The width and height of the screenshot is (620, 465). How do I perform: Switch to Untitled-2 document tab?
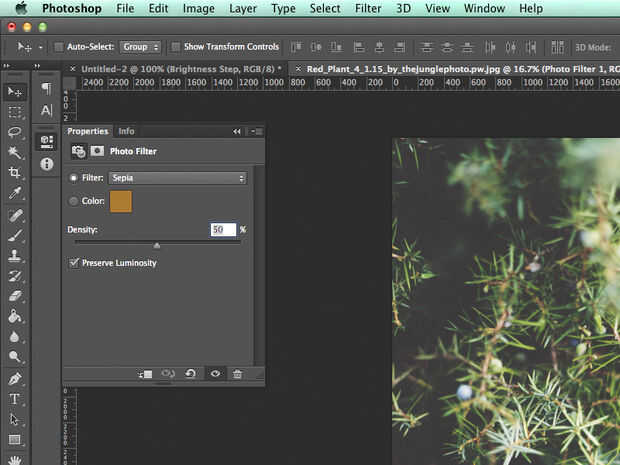181,69
